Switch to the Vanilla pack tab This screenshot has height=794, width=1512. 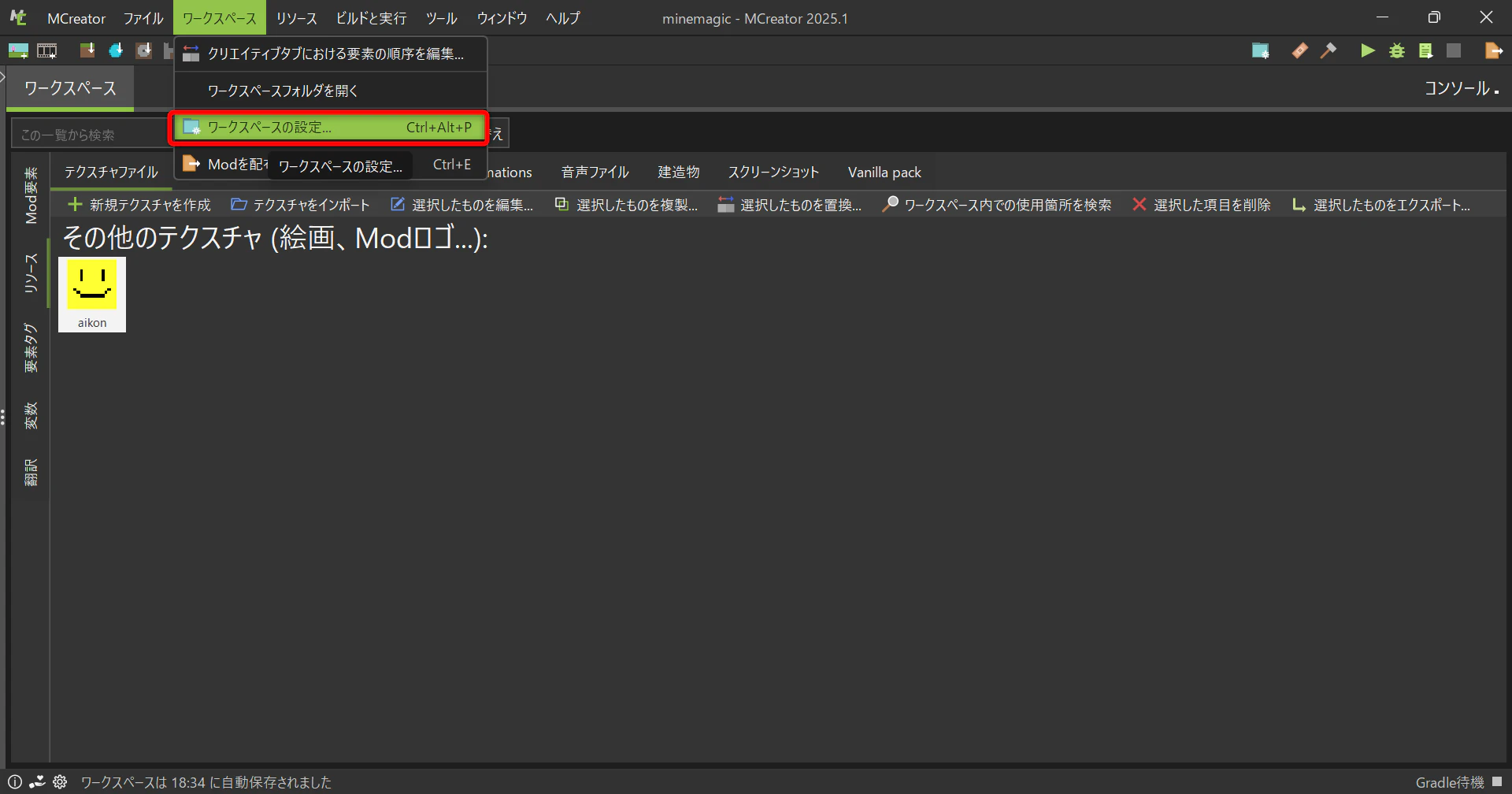click(x=884, y=173)
